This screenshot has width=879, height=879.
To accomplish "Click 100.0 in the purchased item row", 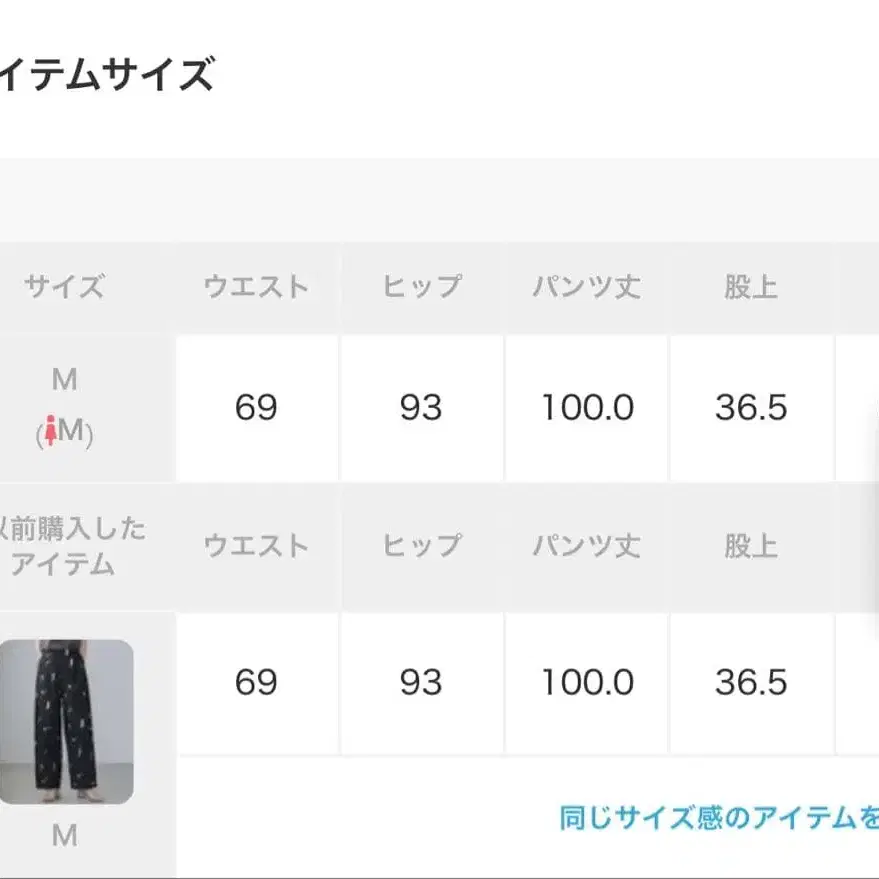I will coord(587,682).
